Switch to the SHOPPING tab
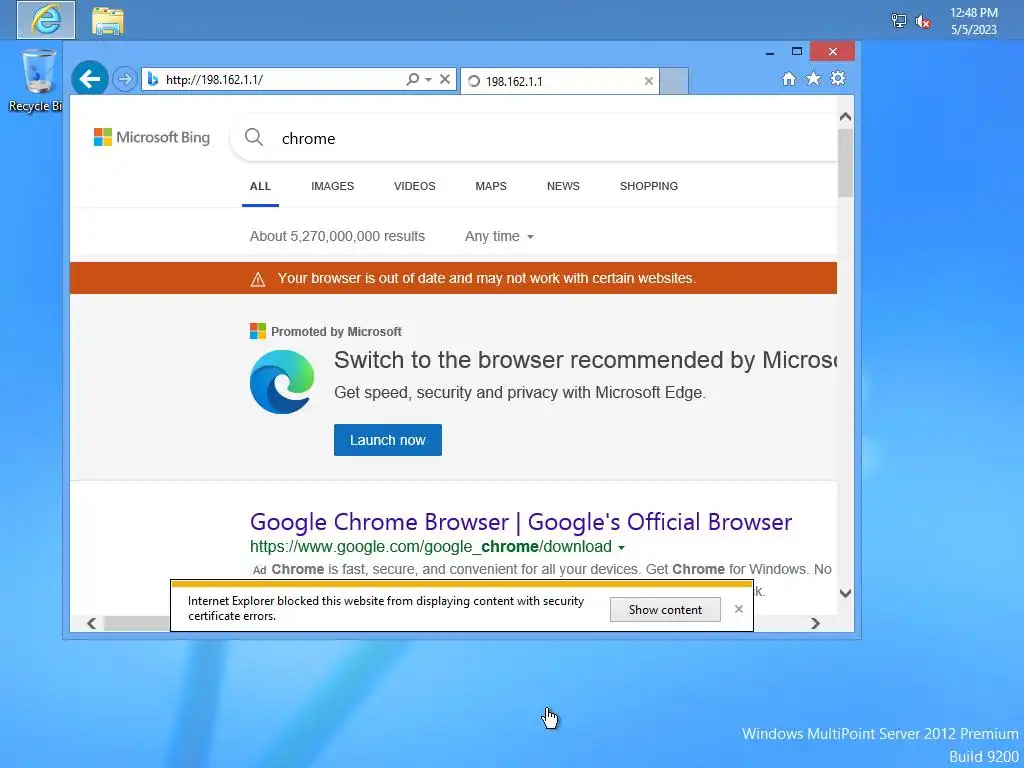 coord(648,186)
